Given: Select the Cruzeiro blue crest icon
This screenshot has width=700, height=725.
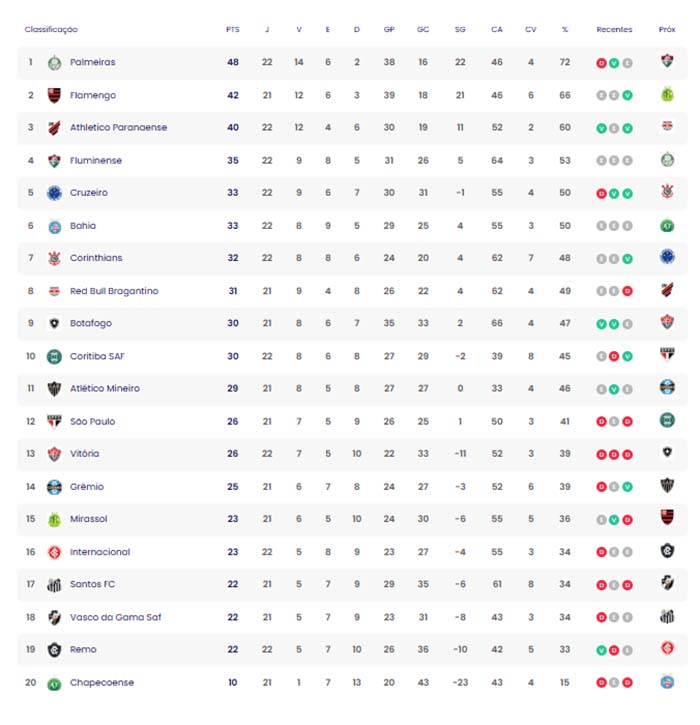Looking at the screenshot, I should click(54, 193).
